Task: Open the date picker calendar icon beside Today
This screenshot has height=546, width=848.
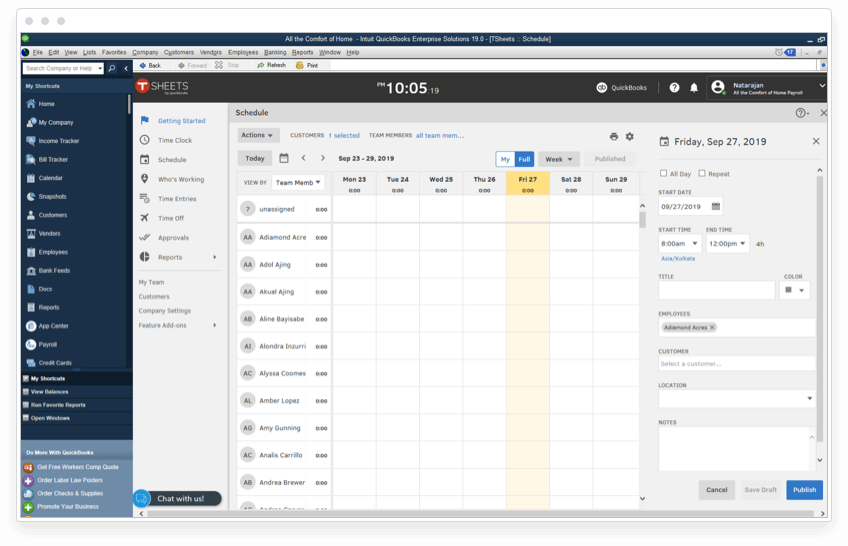Action: 284,158
